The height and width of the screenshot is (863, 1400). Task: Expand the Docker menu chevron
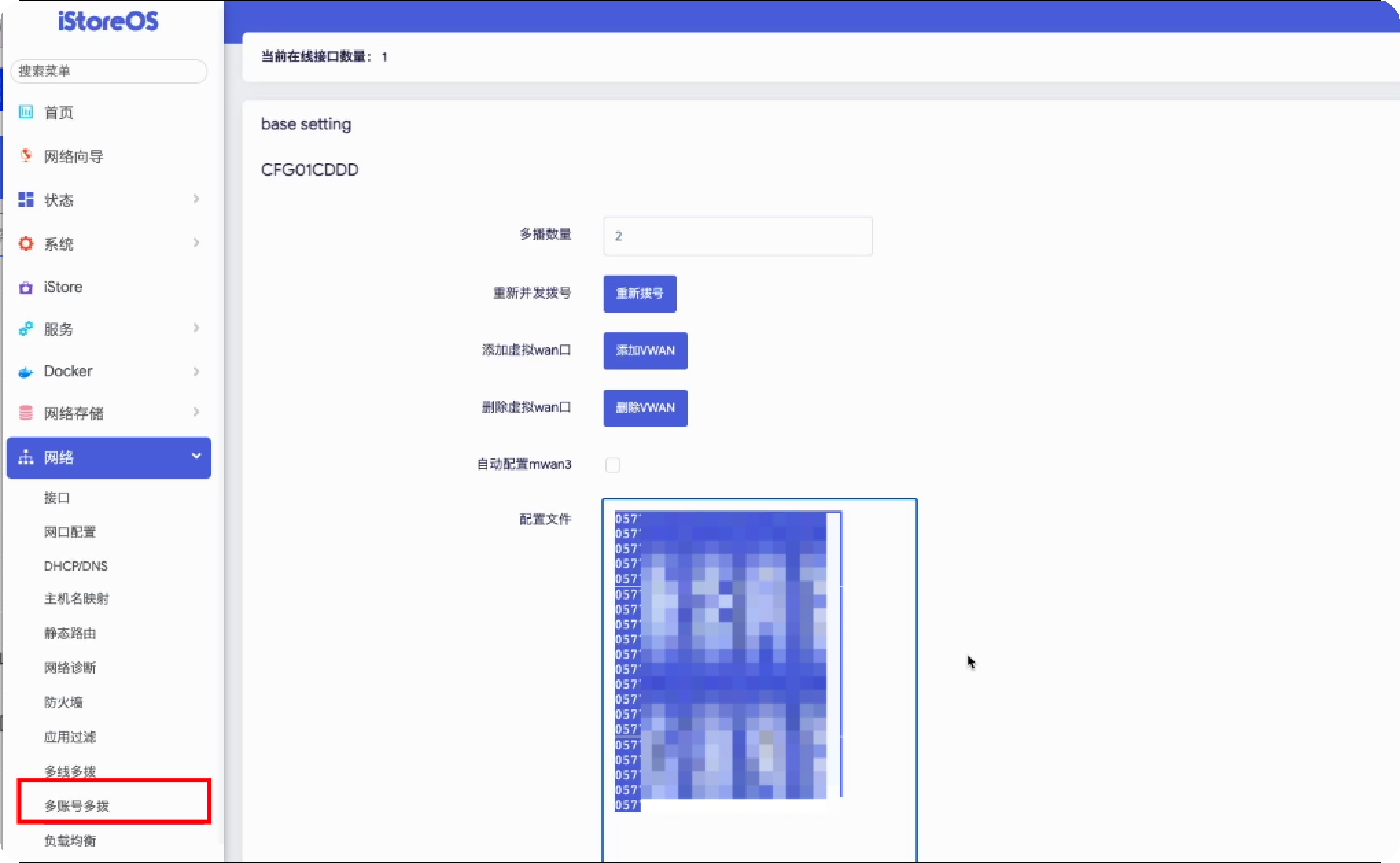point(196,371)
